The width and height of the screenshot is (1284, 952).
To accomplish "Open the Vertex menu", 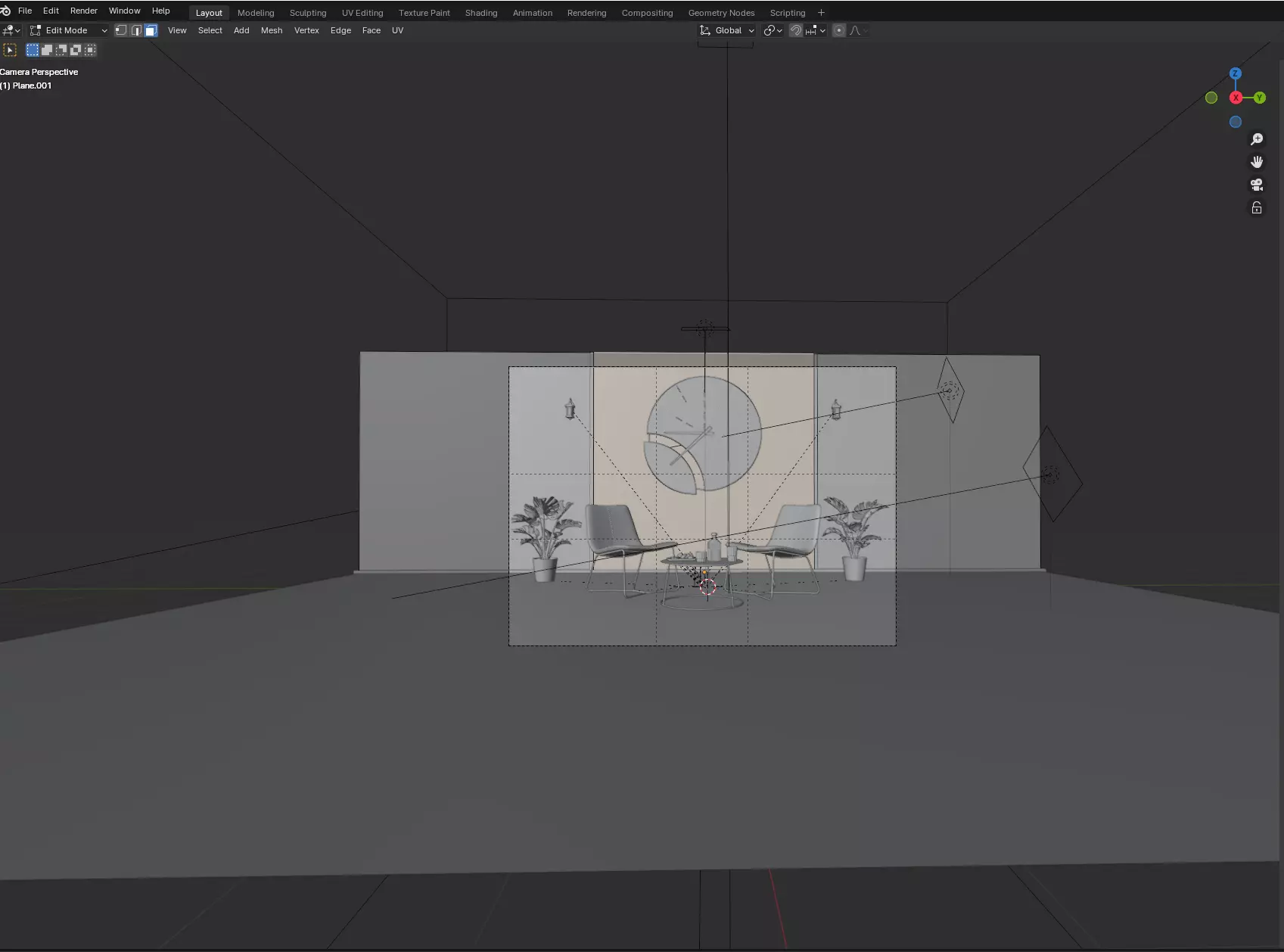I will coord(306,30).
